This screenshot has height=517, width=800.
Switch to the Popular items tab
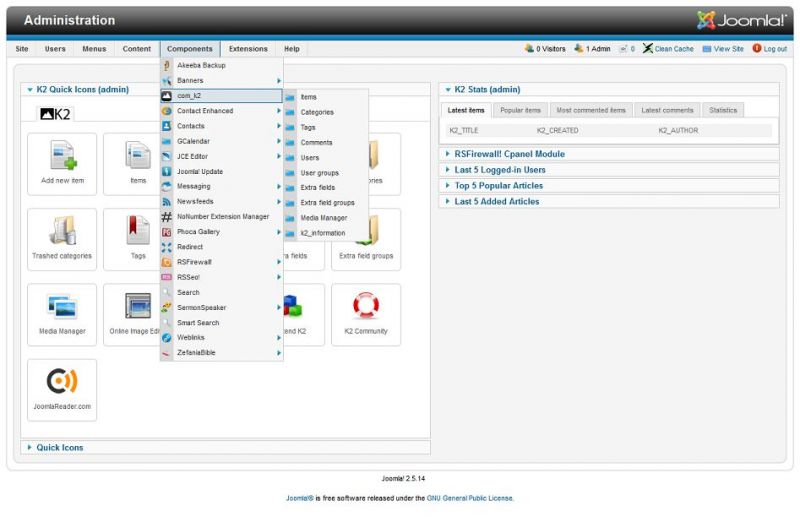point(520,110)
